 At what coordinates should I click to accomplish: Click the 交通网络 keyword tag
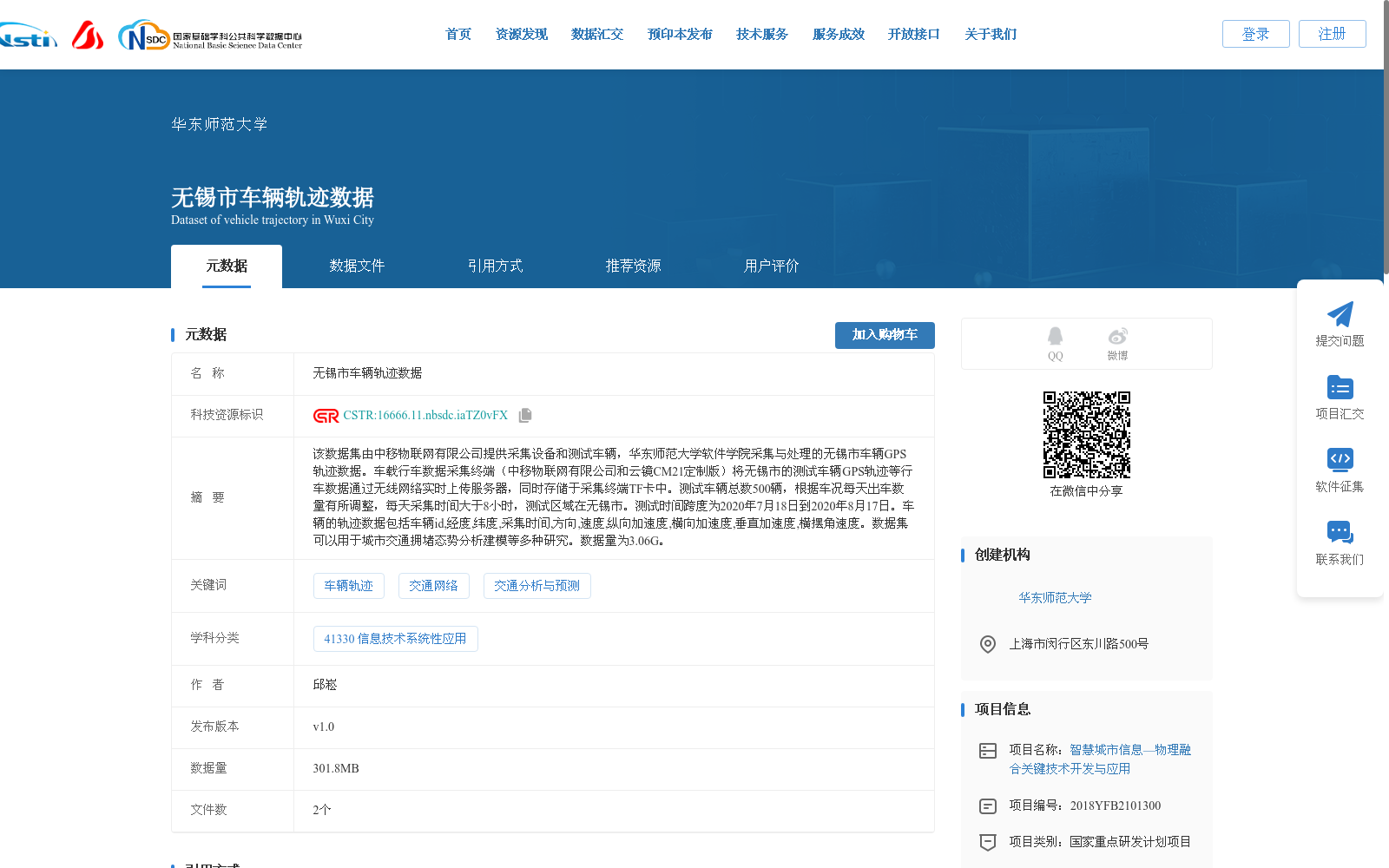coord(434,586)
